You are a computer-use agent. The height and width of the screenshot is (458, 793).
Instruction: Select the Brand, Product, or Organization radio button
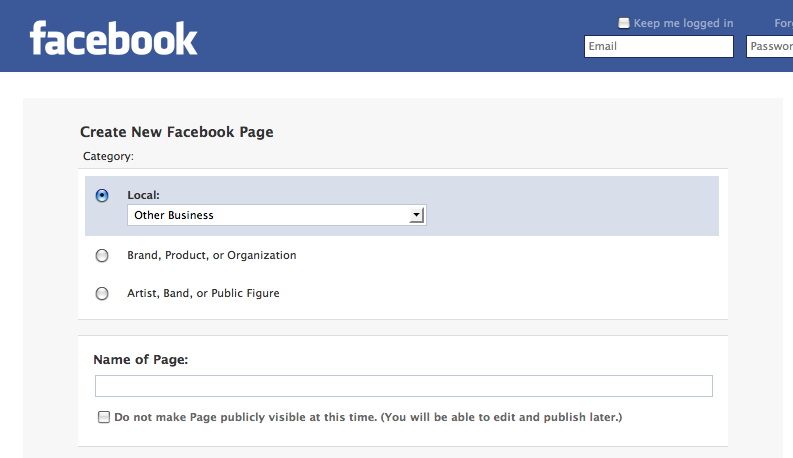pos(102,256)
